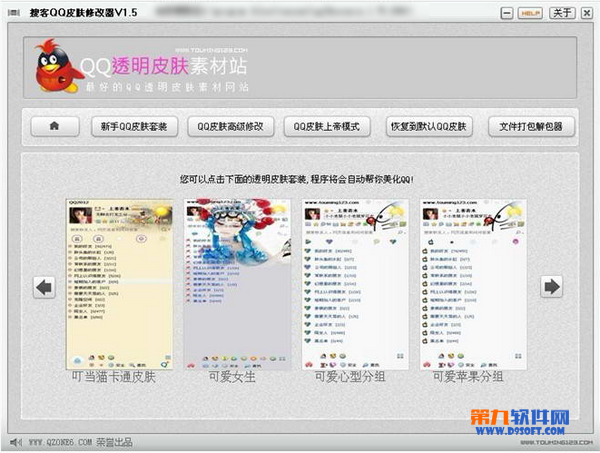The image size is (600, 453).
Task: Switch to QQ皮肤上帝模式
Action: [327, 126]
